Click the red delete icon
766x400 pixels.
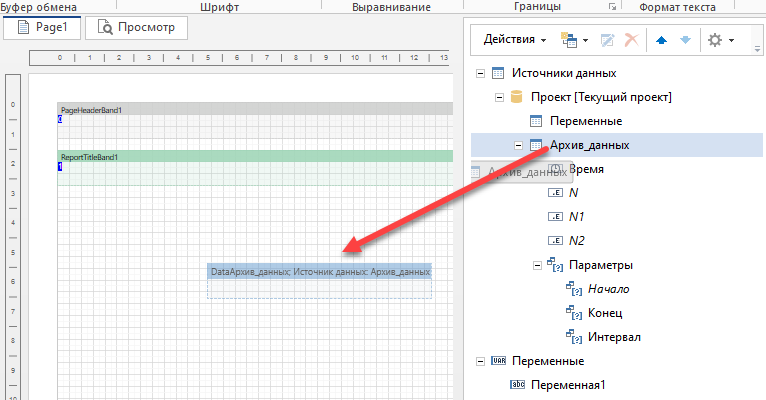pyautogui.click(x=631, y=40)
